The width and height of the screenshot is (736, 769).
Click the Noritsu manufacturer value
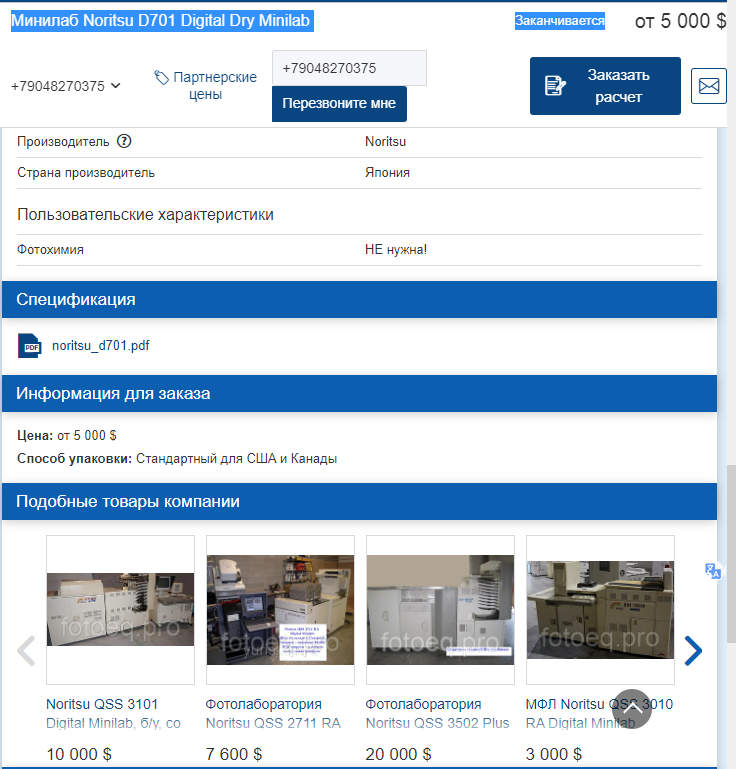(385, 142)
